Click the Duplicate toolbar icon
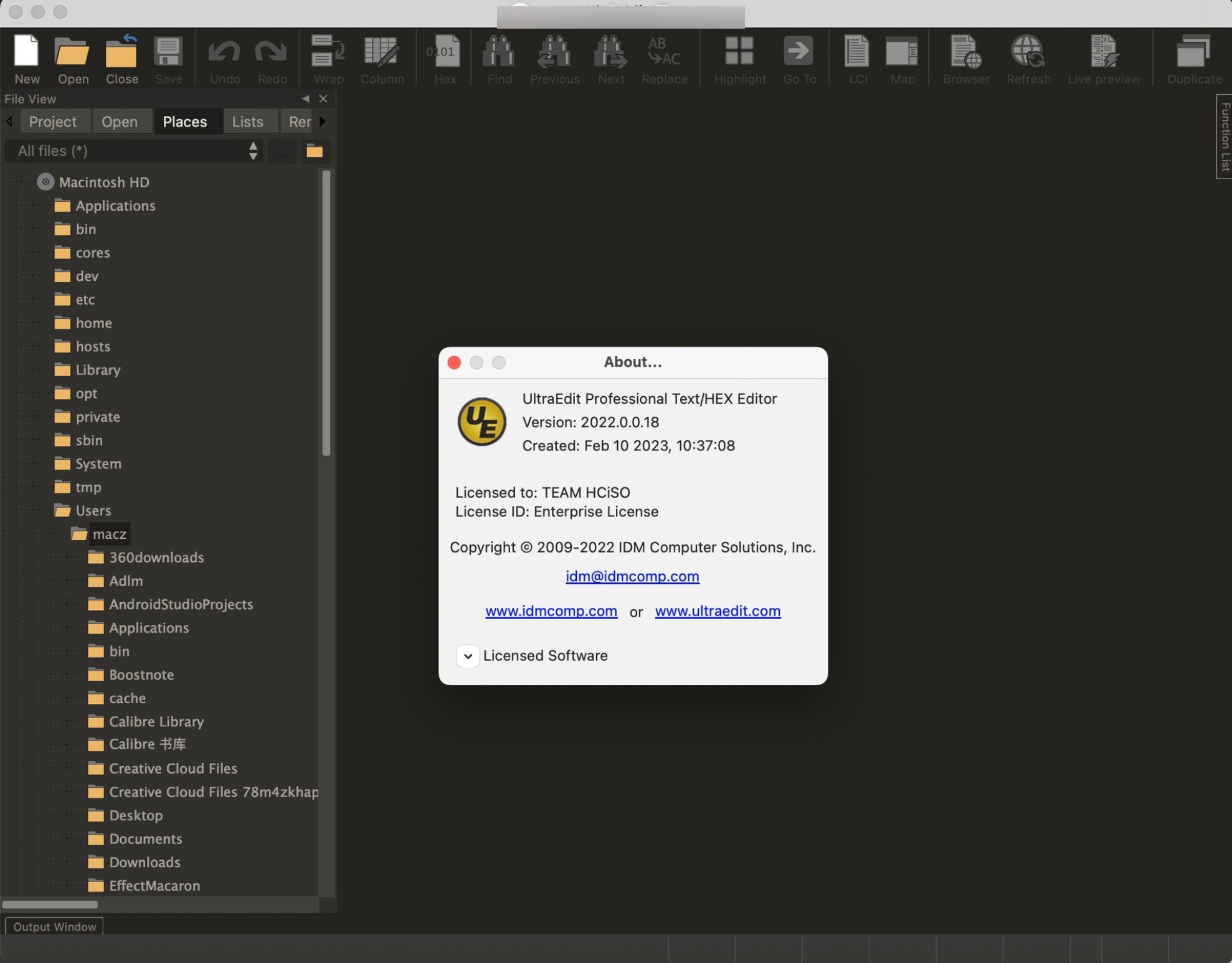Image resolution: width=1232 pixels, height=963 pixels. tap(1194, 59)
